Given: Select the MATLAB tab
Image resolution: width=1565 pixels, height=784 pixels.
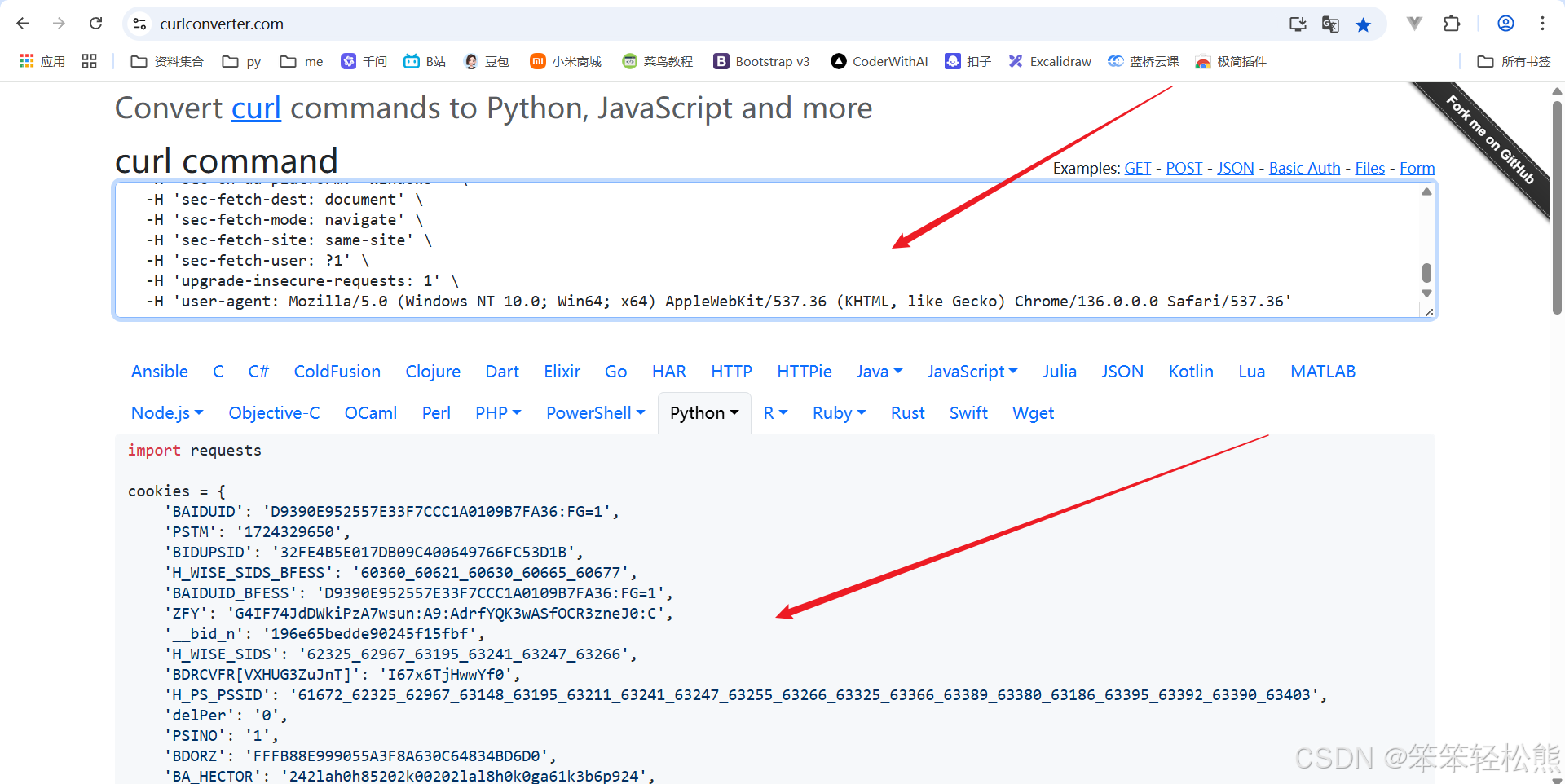Looking at the screenshot, I should (1323, 372).
